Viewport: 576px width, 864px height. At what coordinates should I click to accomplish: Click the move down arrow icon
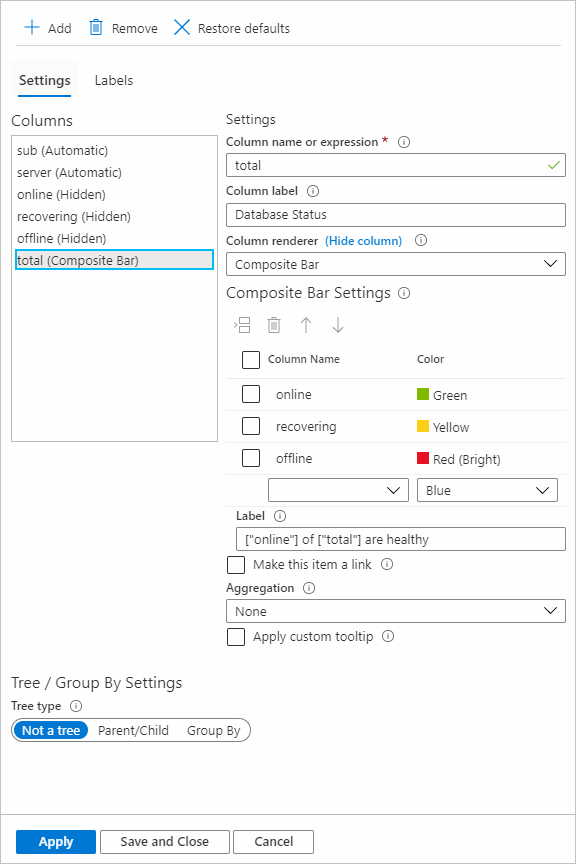pyautogui.click(x=338, y=325)
